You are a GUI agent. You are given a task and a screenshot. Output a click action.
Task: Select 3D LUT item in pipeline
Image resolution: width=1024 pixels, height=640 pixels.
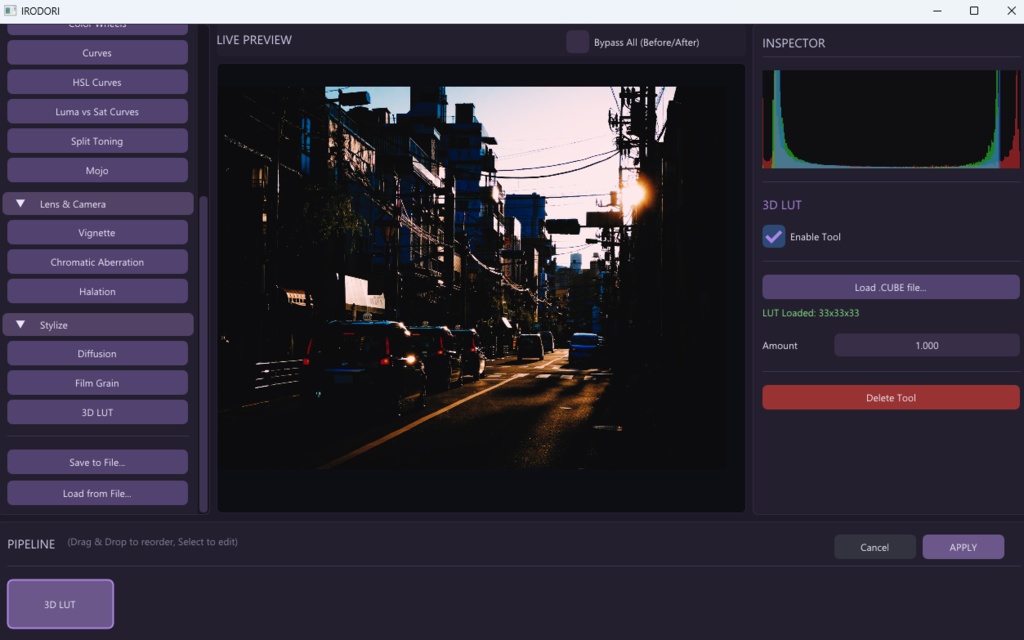[60, 604]
